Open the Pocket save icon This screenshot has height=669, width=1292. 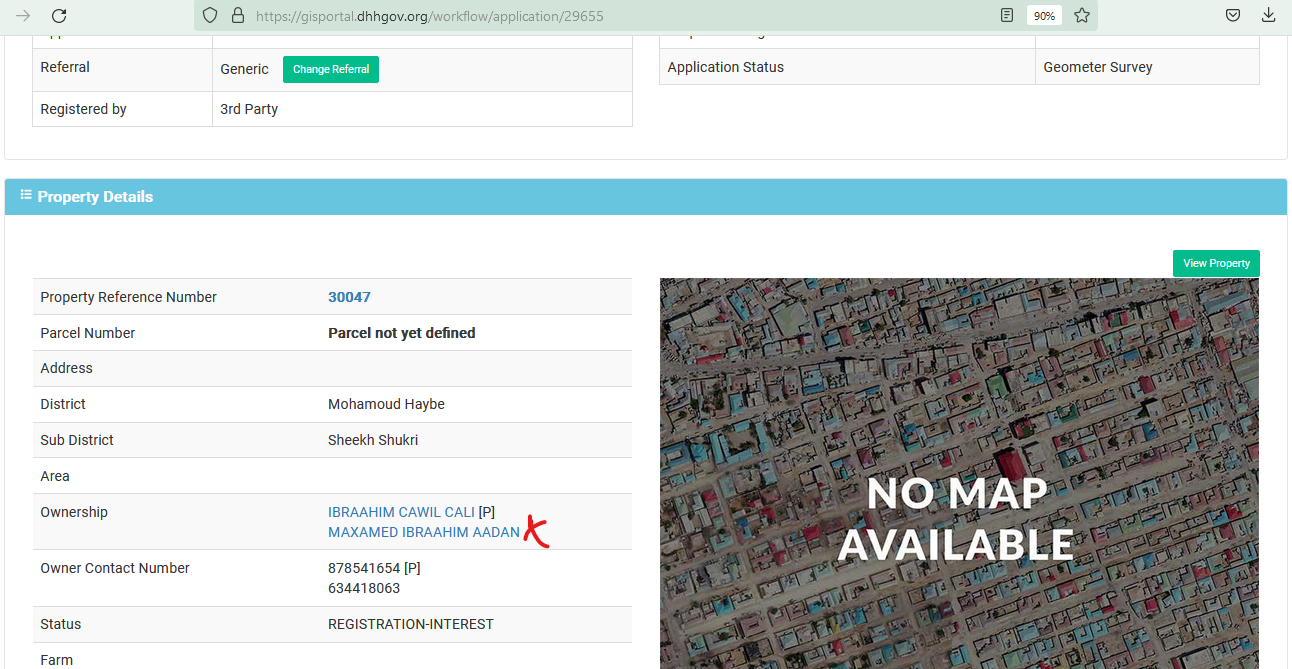click(x=1234, y=16)
